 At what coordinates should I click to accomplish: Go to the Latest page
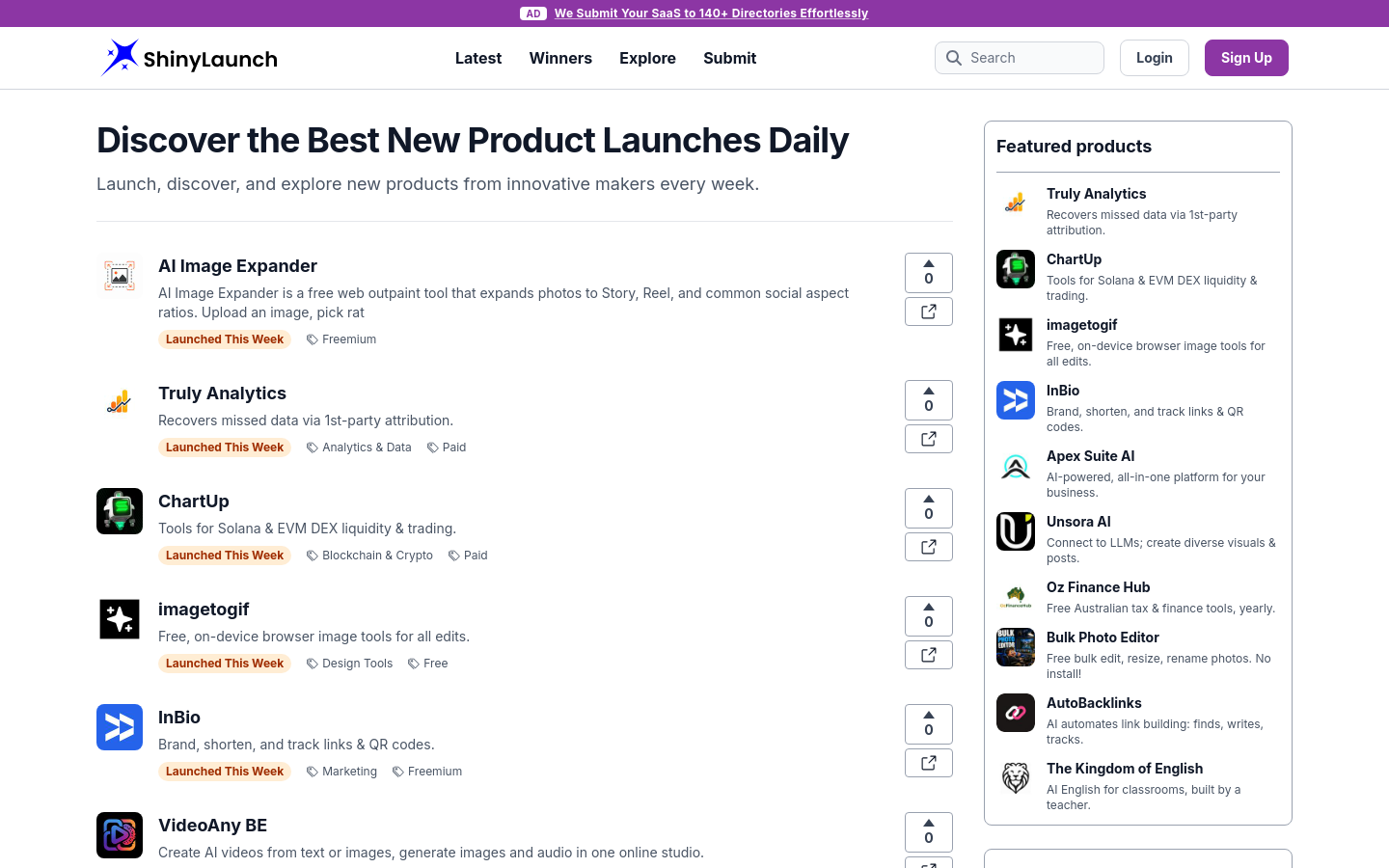(x=478, y=58)
